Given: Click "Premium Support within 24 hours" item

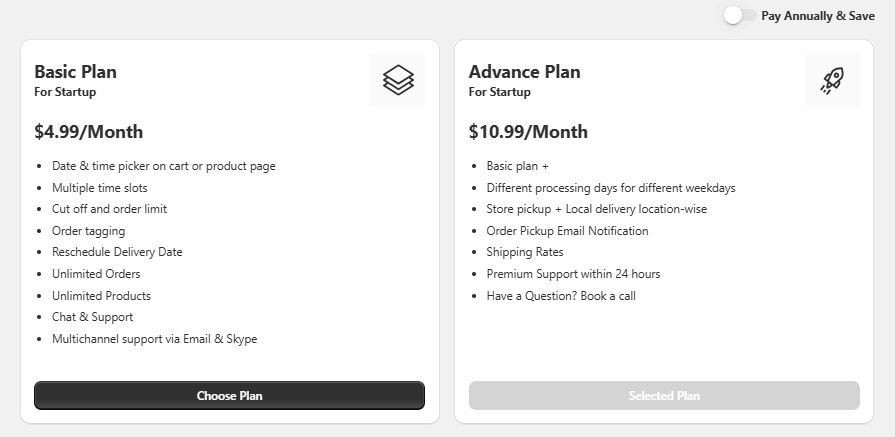Looking at the screenshot, I should click(x=573, y=274).
